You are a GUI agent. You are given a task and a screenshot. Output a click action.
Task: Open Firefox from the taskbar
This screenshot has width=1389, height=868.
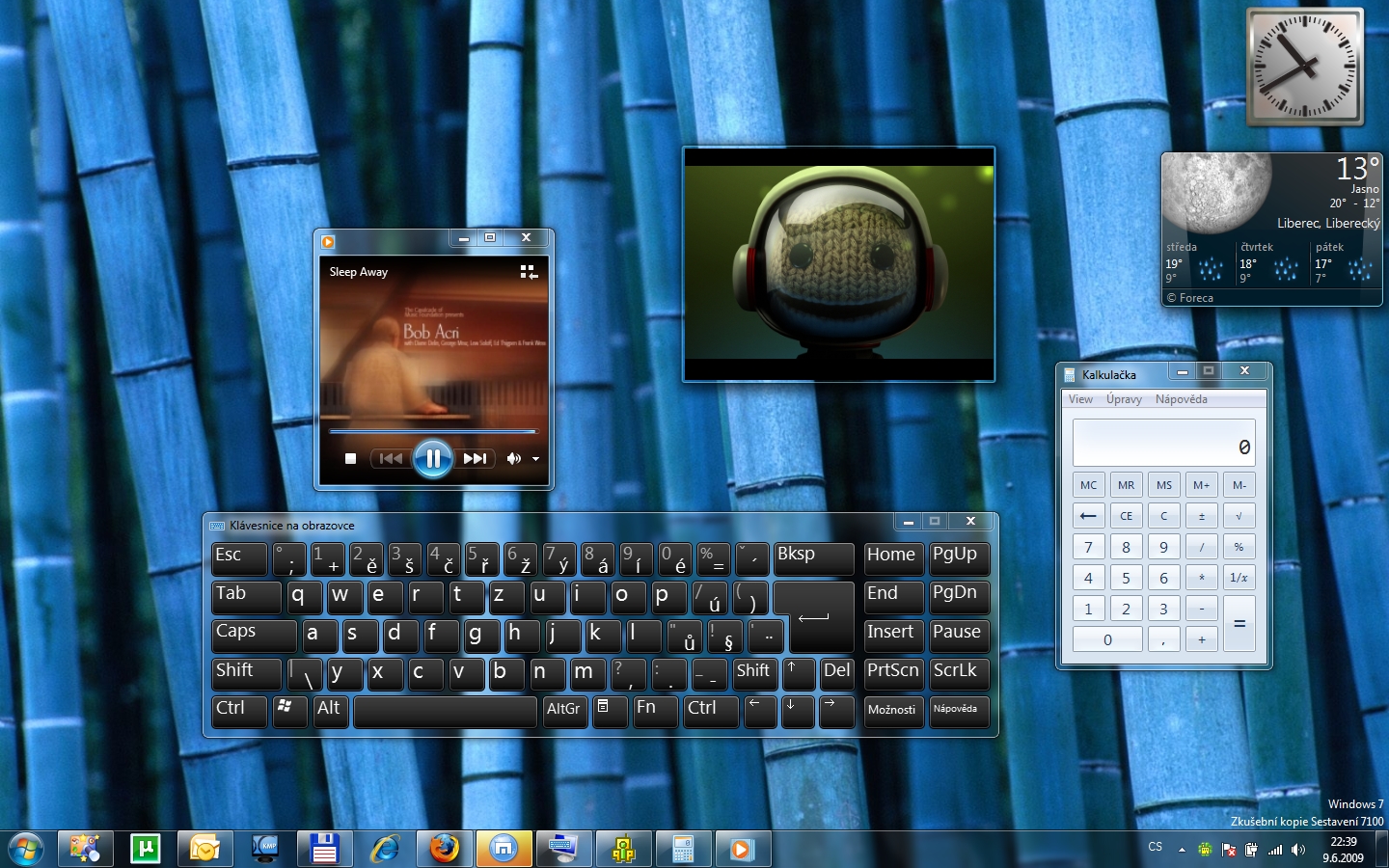pos(444,849)
